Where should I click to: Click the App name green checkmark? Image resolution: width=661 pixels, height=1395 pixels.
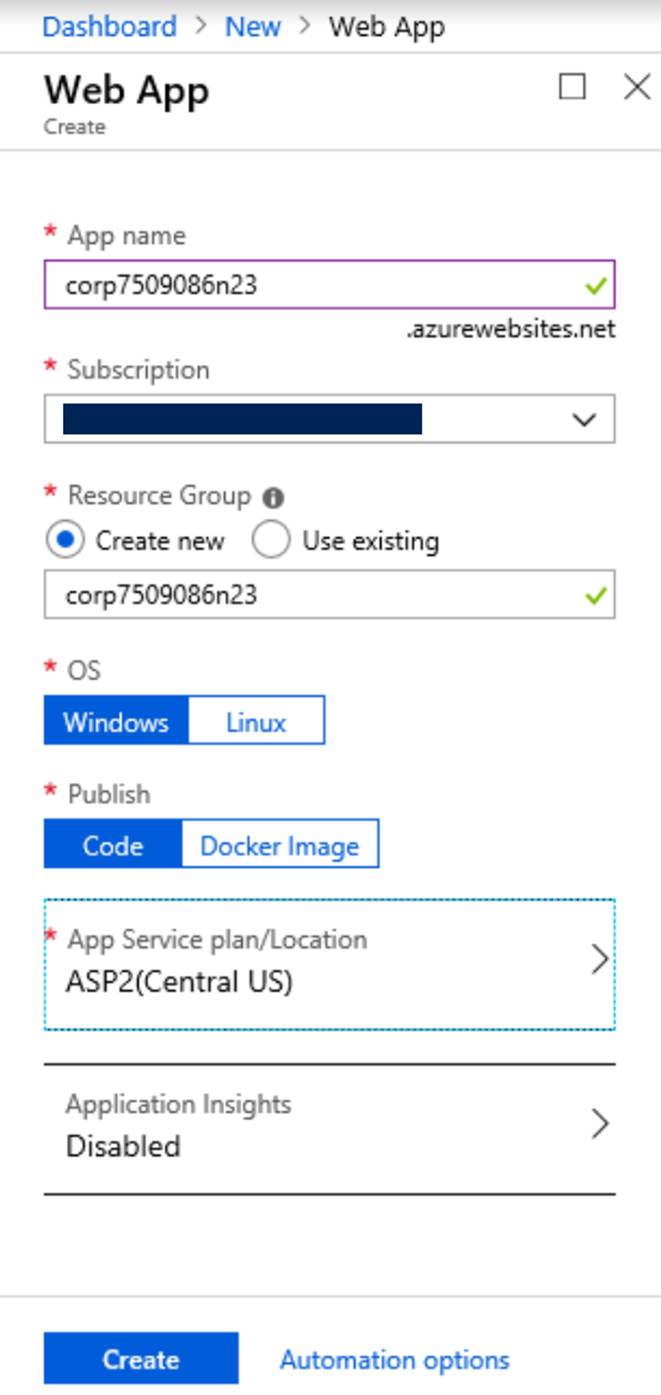[x=596, y=287]
